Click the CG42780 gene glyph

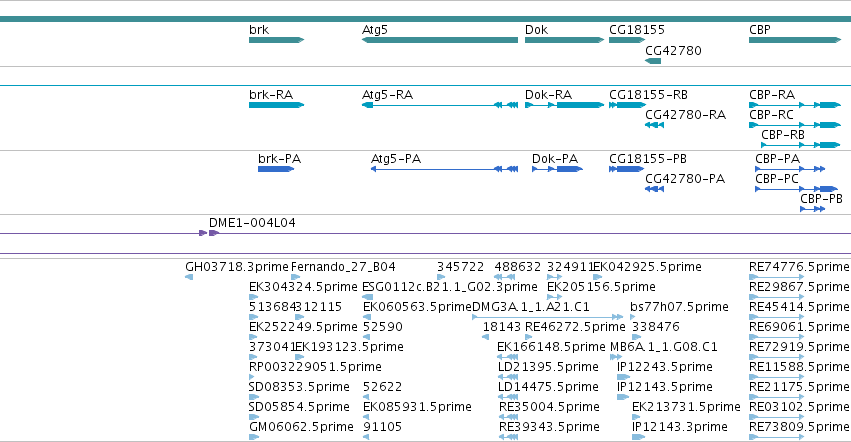coord(653,61)
